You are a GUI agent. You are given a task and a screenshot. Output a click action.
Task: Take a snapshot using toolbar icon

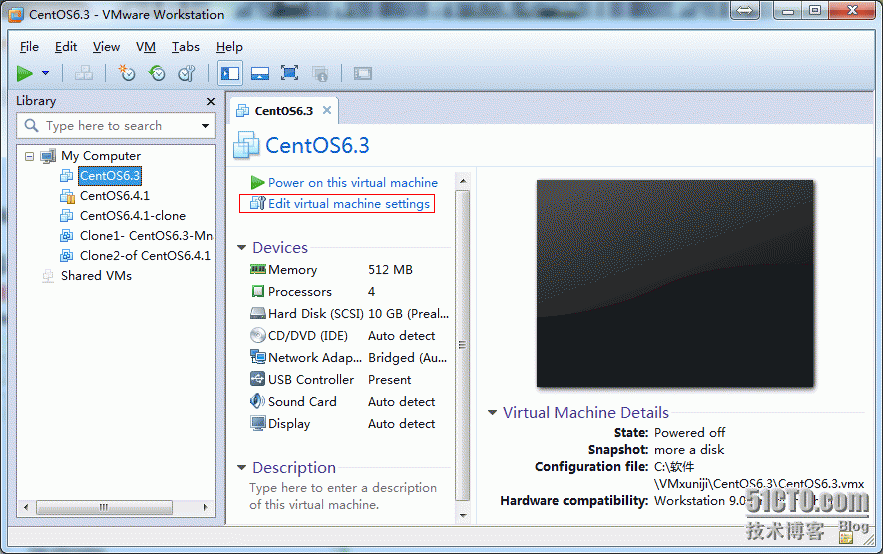[x=127, y=73]
